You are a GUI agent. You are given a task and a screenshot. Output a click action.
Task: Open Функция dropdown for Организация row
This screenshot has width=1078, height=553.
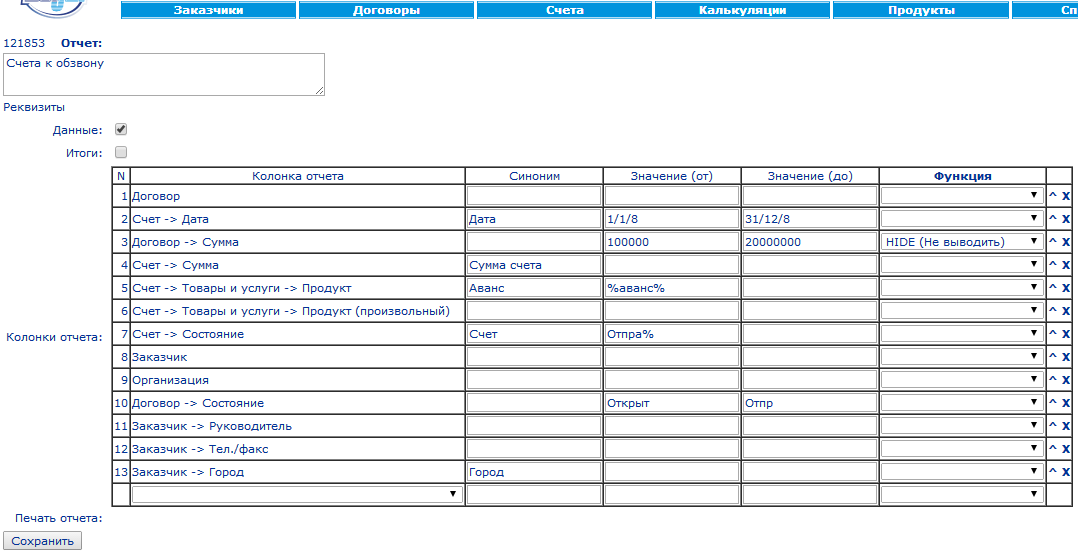coord(962,380)
